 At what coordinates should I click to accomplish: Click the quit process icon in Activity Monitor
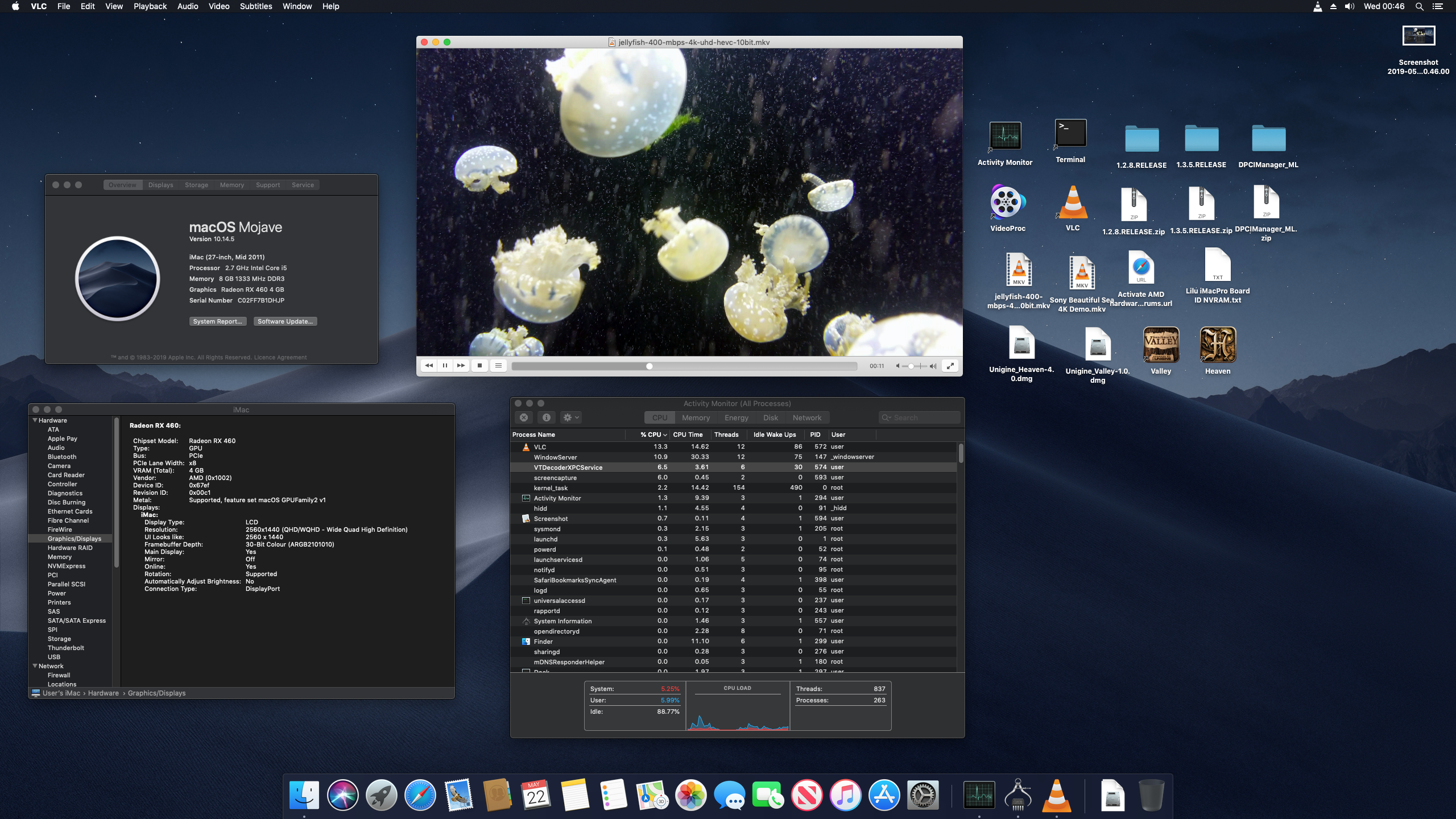click(524, 417)
